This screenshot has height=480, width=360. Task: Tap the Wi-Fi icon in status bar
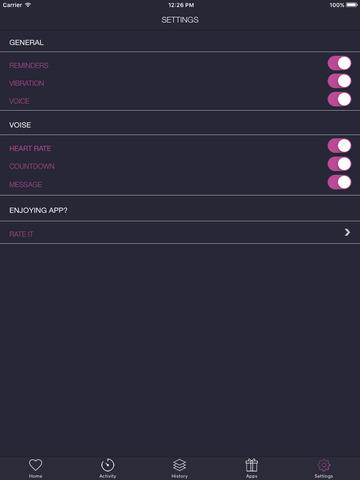coord(28,5)
